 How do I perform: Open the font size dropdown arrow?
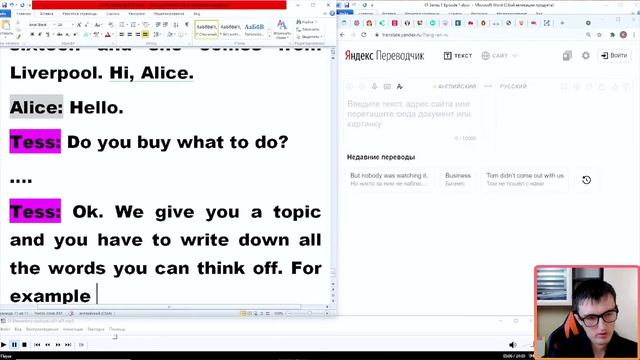tap(73, 25)
